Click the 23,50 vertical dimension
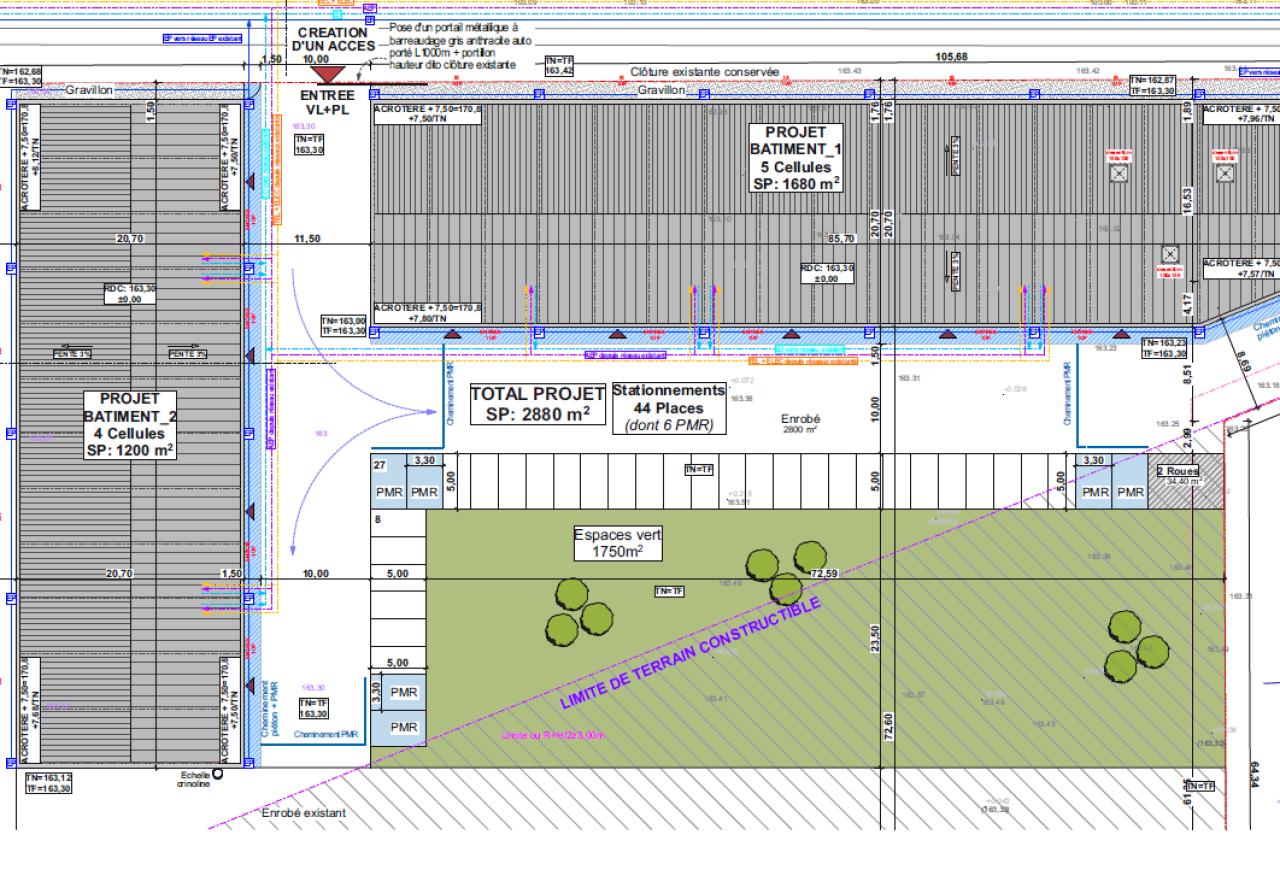1280x870 pixels. pos(876,637)
